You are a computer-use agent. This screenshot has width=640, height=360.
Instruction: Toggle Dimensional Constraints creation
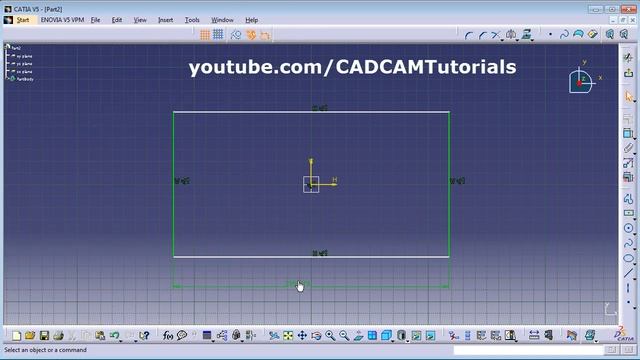(x=265, y=36)
